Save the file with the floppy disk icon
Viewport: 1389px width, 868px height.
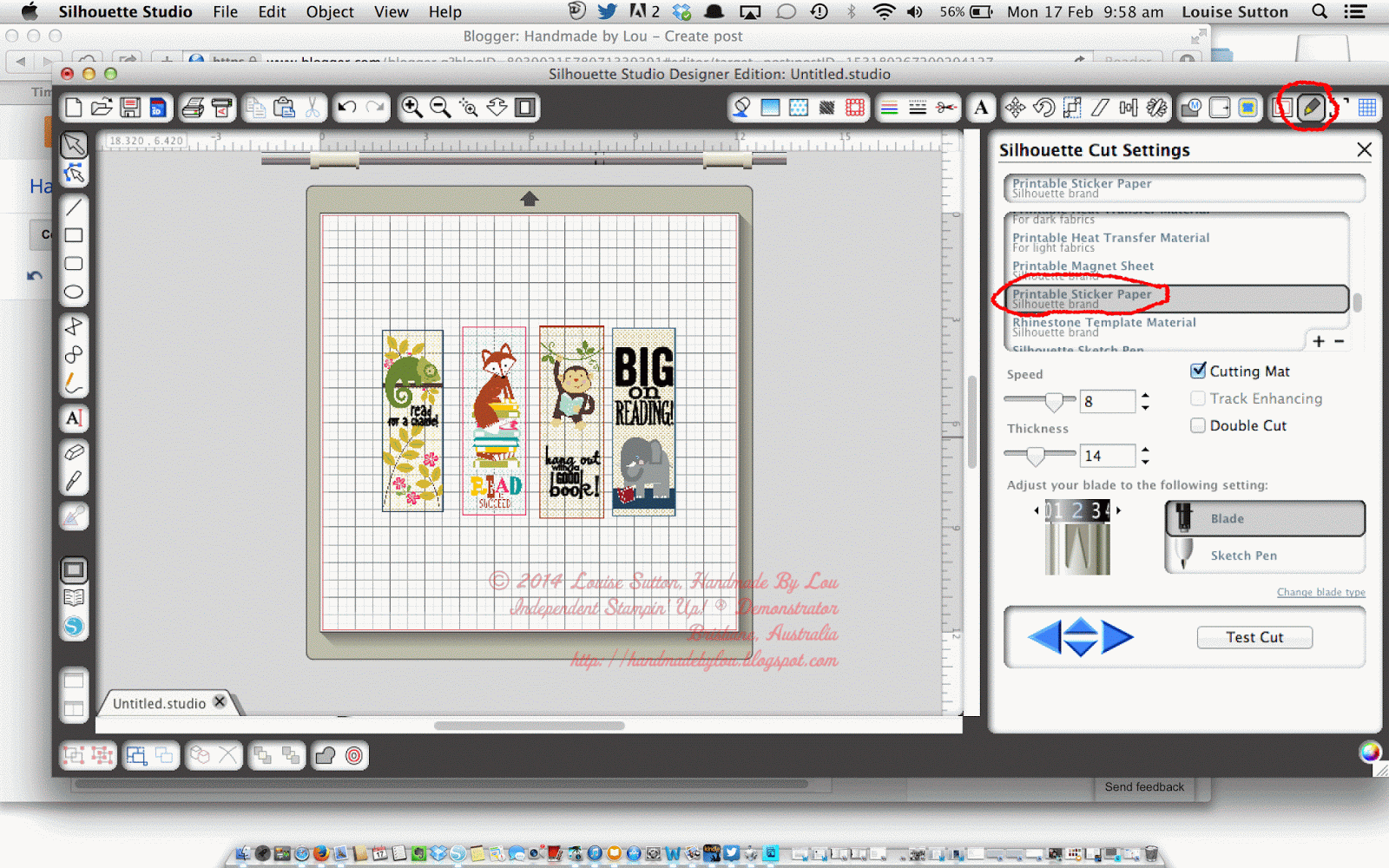[130, 108]
